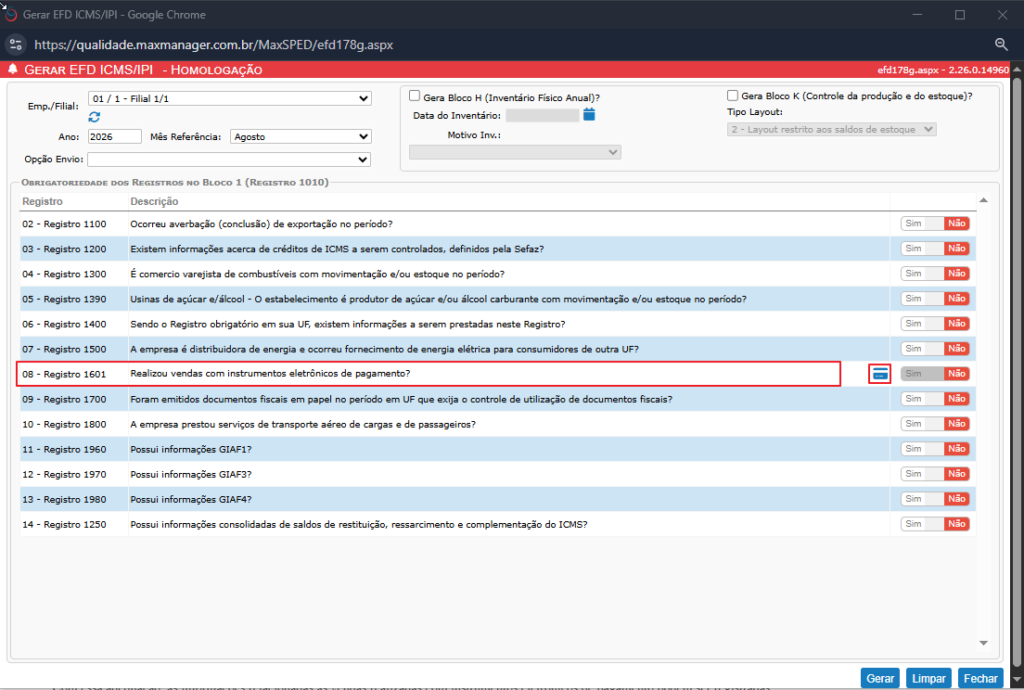Open site settings icon beside URL
This screenshot has width=1024, height=690.
pyautogui.click(x=16, y=44)
